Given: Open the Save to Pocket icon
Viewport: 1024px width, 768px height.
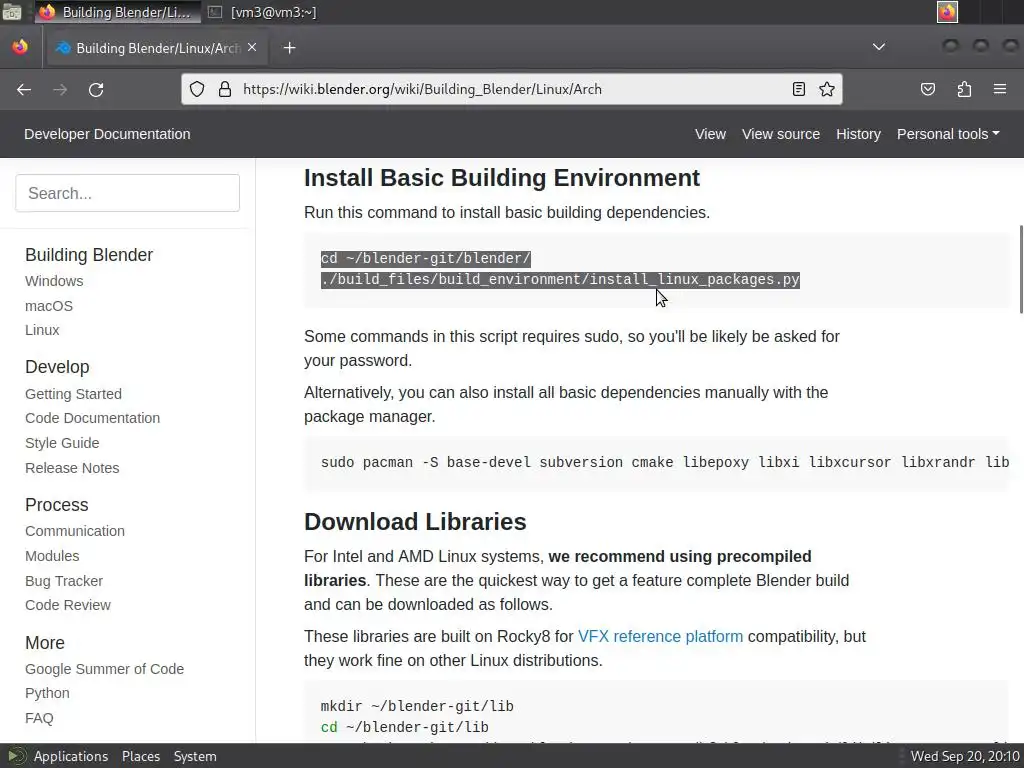Looking at the screenshot, I should click(928, 89).
